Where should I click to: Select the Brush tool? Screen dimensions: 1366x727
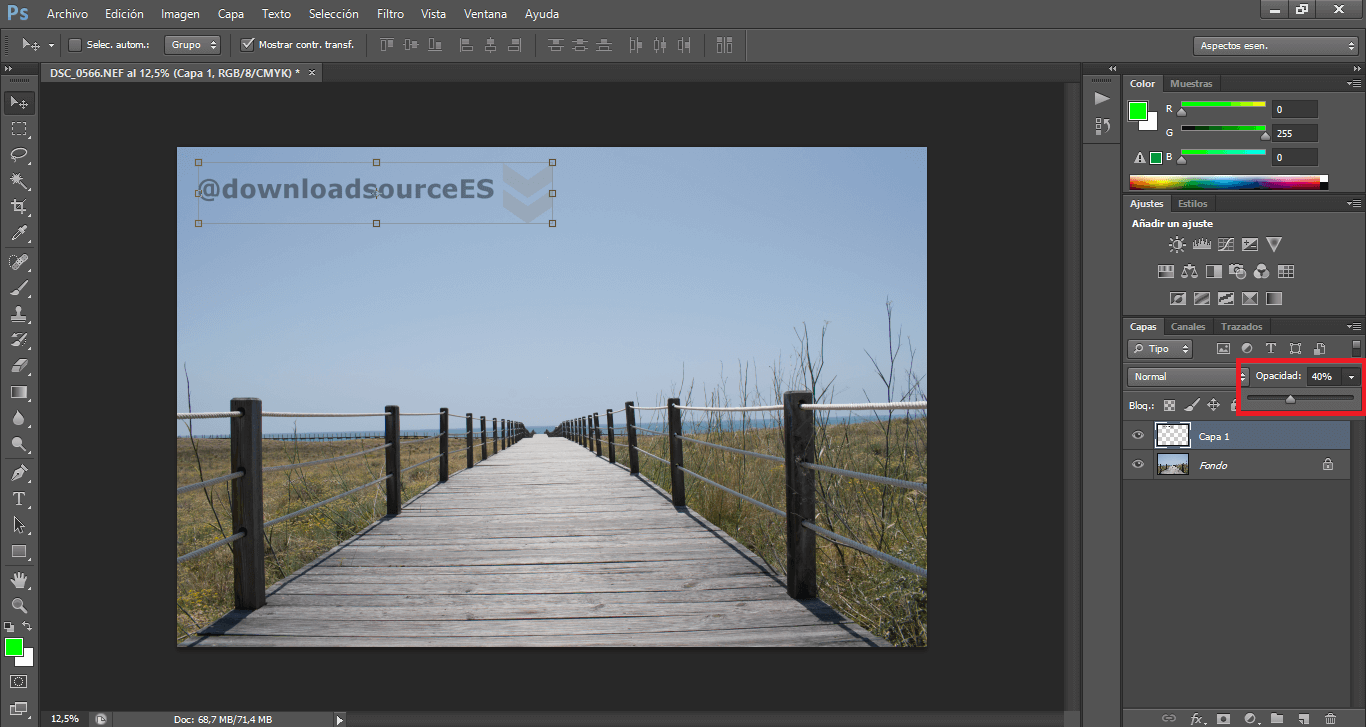pyautogui.click(x=19, y=288)
